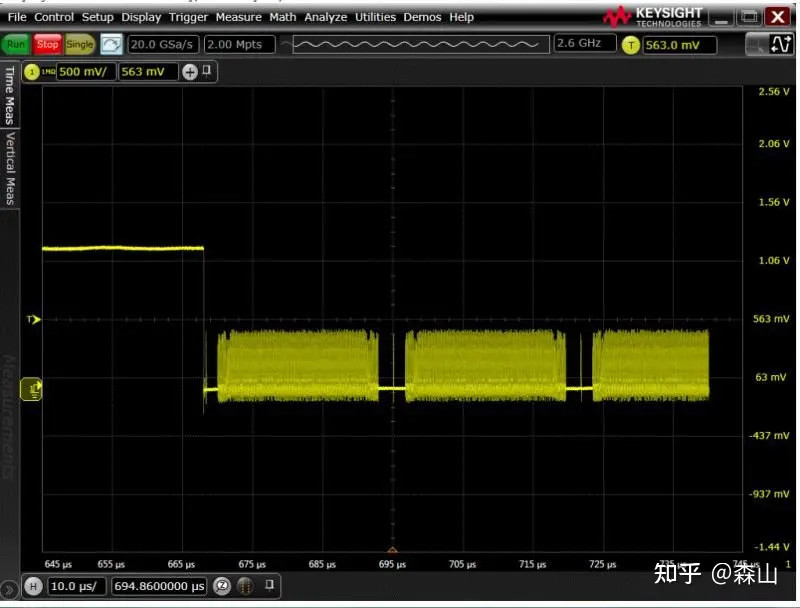
Task: Open the Utilities menu
Action: [x=375, y=17]
